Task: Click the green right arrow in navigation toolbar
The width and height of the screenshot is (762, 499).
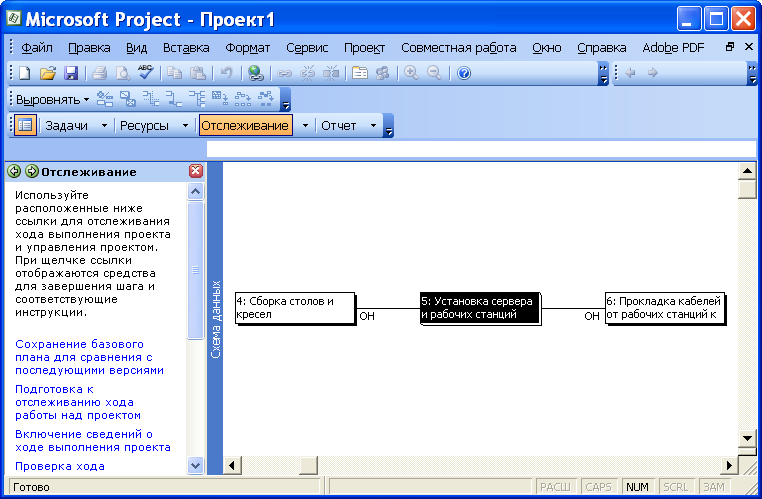Action: pyautogui.click(x=653, y=73)
